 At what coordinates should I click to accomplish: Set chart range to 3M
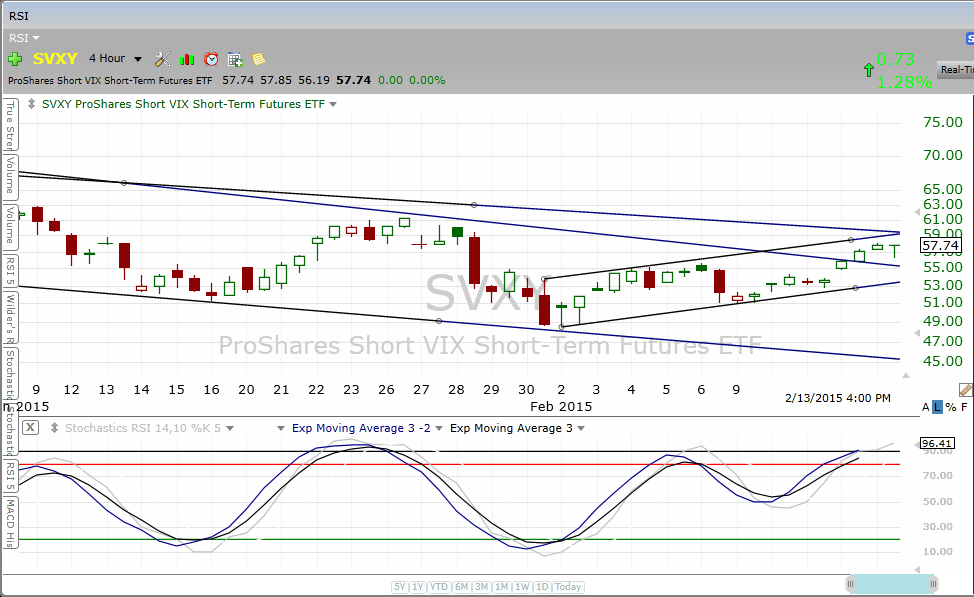[x=481, y=586]
